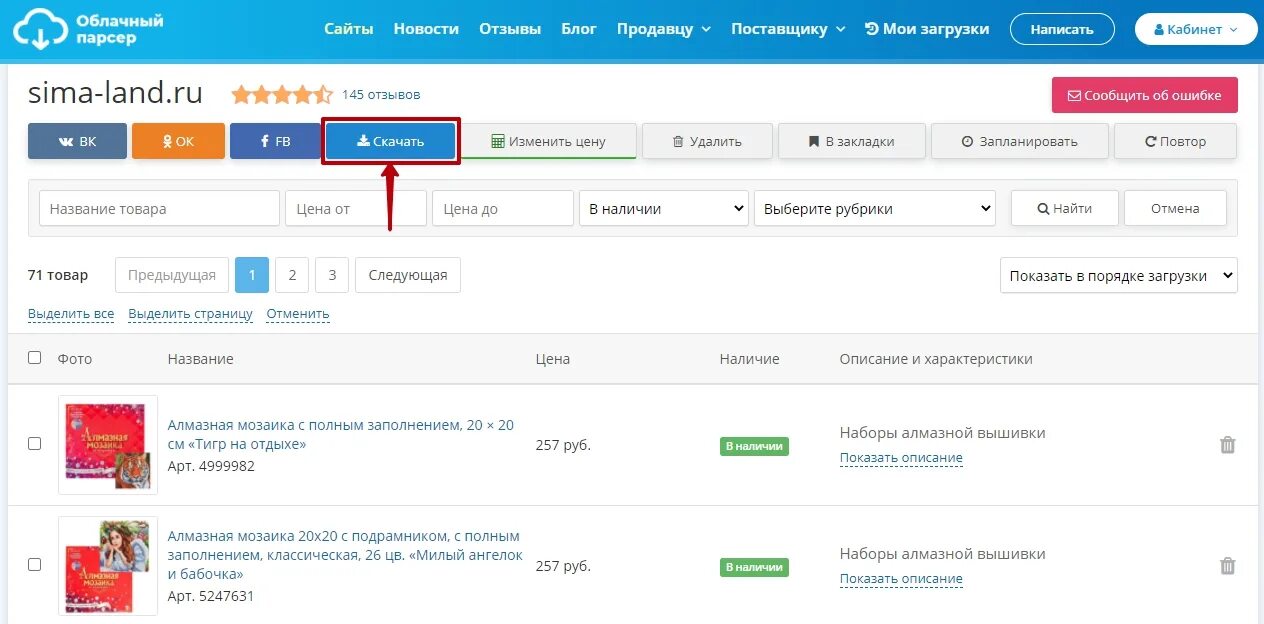This screenshot has height=624, width=1264.
Task: Expand the Поставщику menu
Action: coord(788,29)
